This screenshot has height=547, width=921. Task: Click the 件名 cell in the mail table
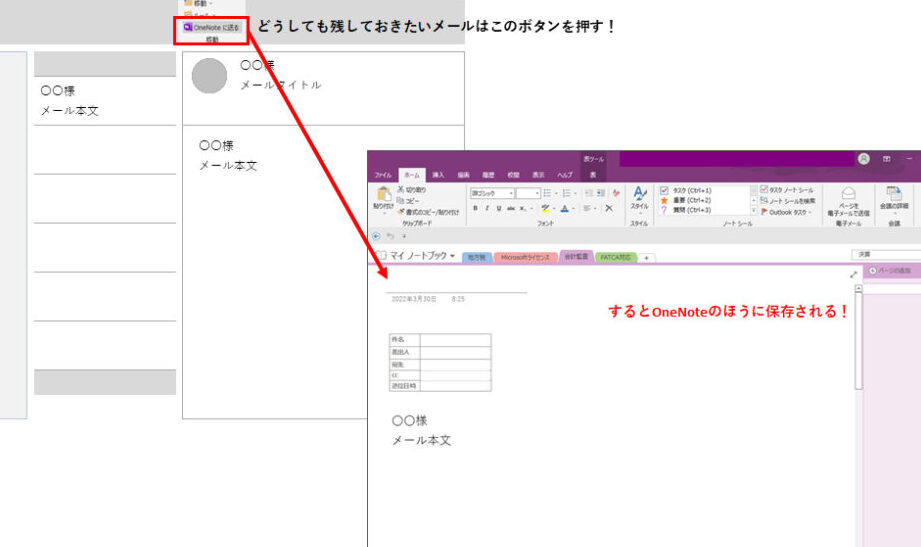(x=405, y=340)
